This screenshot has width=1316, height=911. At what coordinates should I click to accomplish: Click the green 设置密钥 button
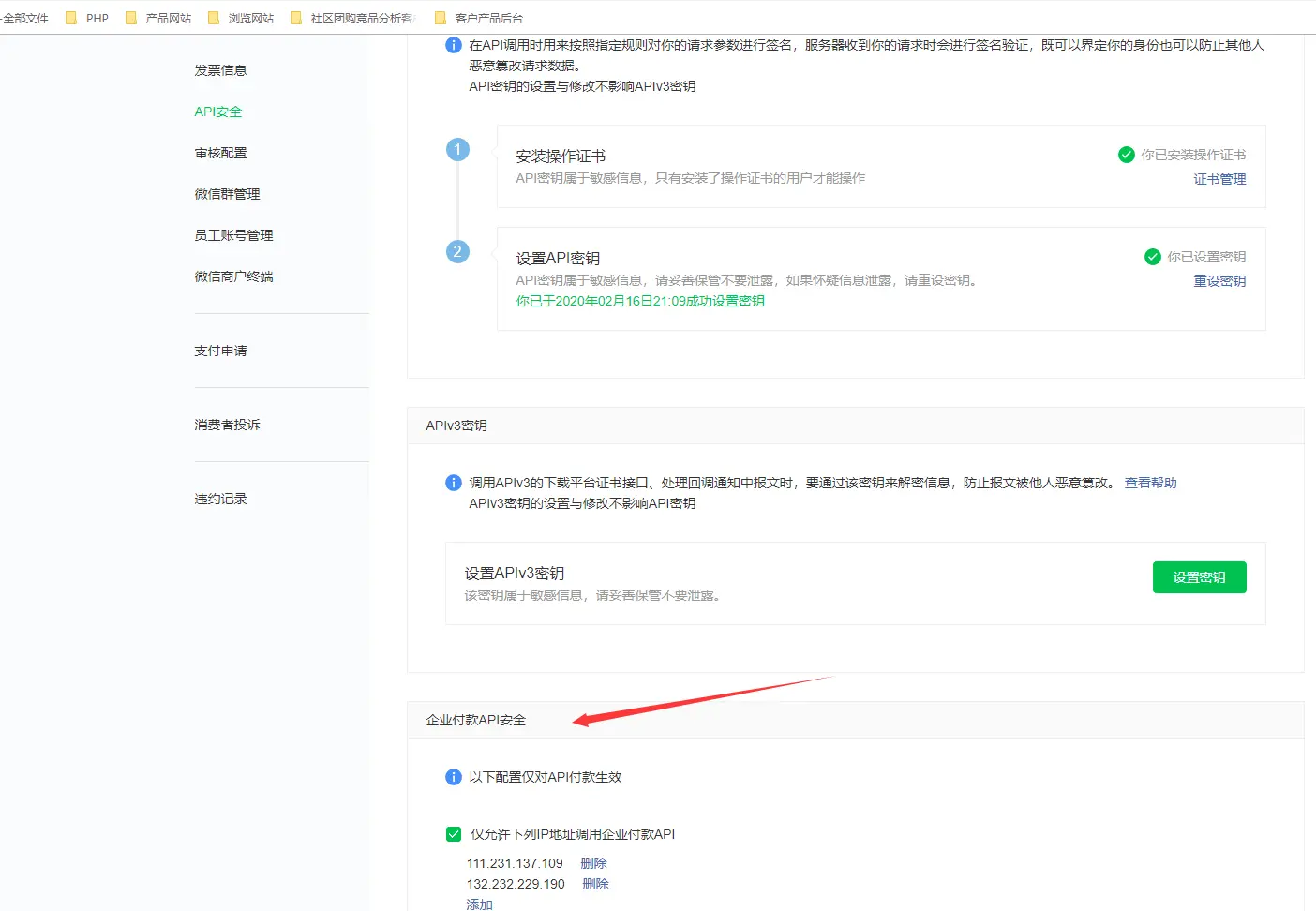[1200, 577]
